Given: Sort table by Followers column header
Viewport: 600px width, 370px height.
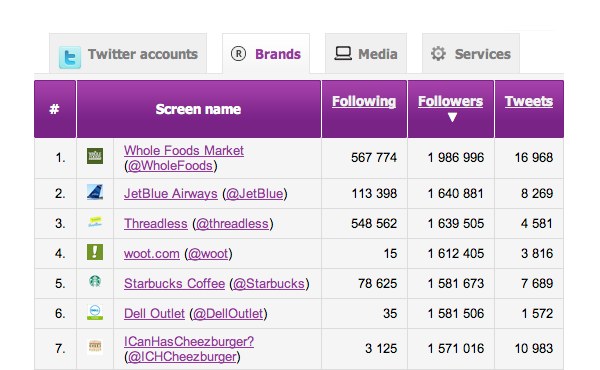Looking at the screenshot, I should (x=450, y=101).
